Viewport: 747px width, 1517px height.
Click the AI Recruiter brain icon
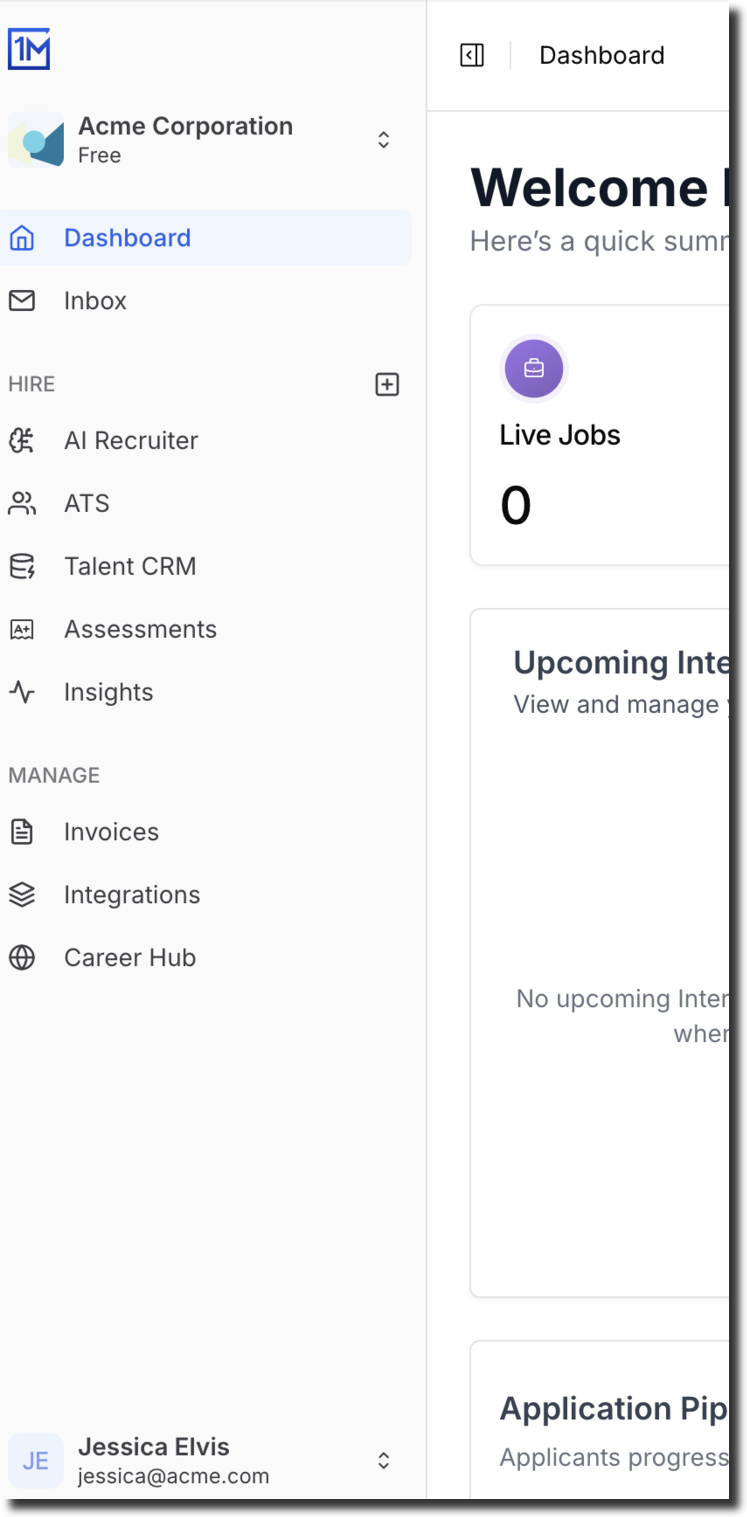coord(21,440)
